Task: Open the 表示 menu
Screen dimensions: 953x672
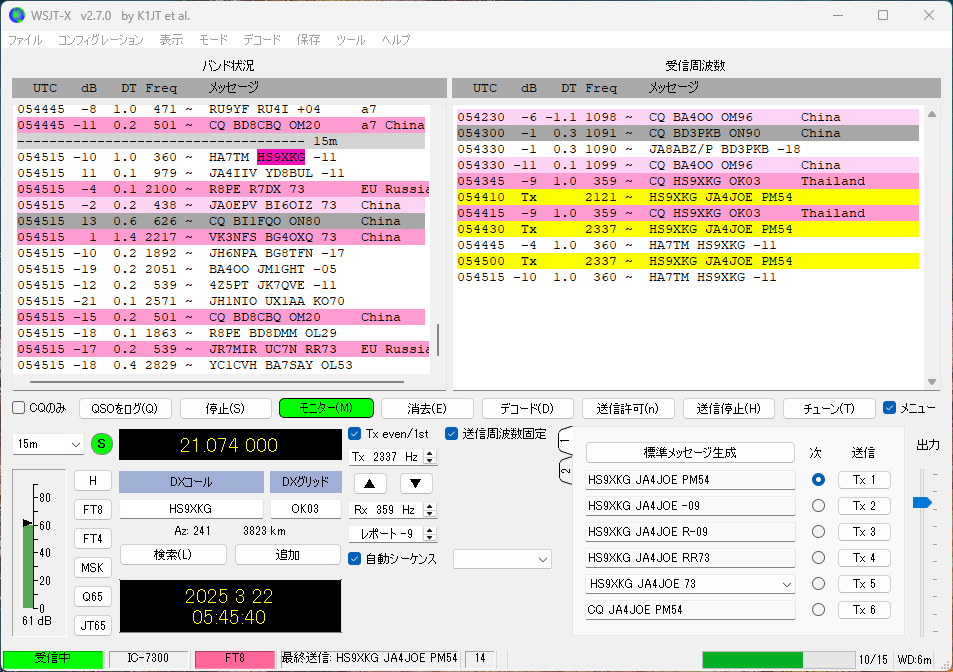Action: pyautogui.click(x=171, y=39)
